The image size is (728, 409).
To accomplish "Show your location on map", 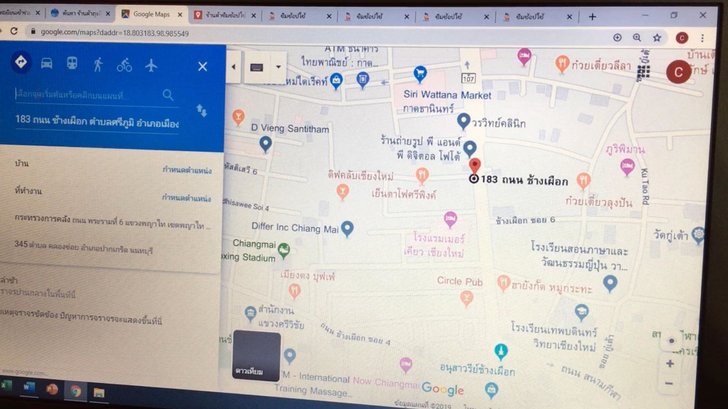I will click(671, 341).
